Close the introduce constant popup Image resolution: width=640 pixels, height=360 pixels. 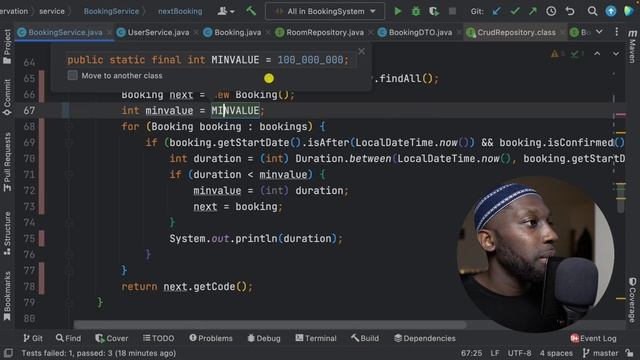click(362, 51)
